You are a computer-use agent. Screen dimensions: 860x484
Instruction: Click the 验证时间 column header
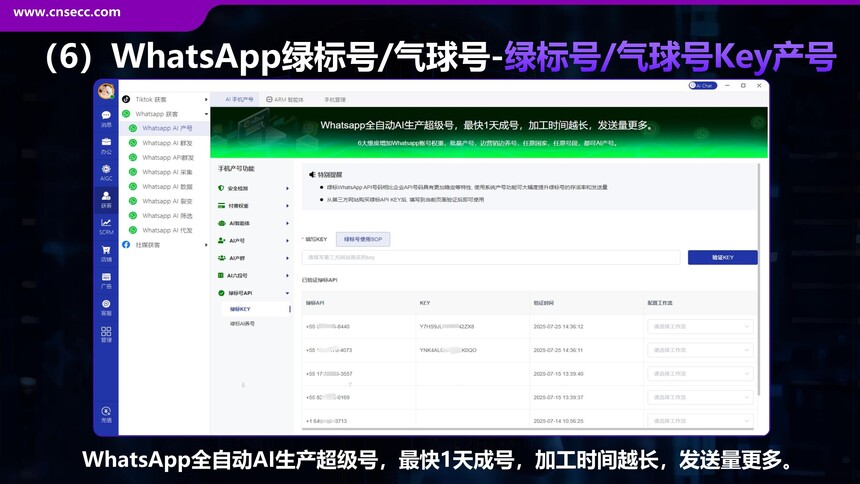[544, 303]
